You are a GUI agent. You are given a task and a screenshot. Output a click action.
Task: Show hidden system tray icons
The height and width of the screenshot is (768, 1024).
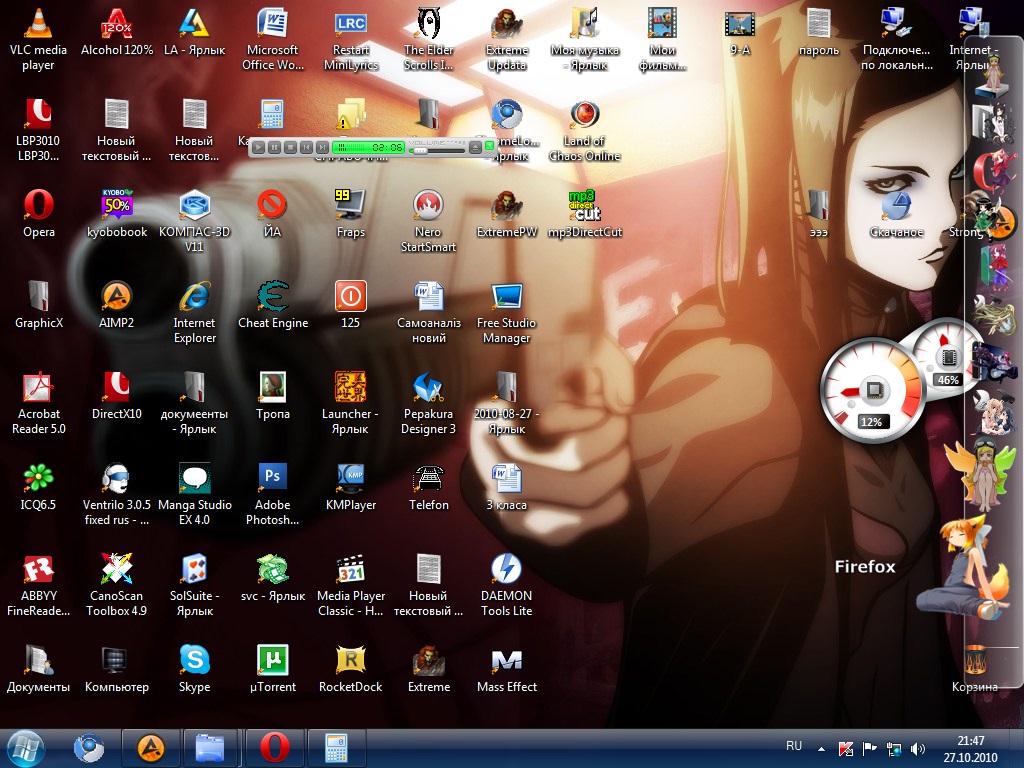pyautogui.click(x=822, y=748)
